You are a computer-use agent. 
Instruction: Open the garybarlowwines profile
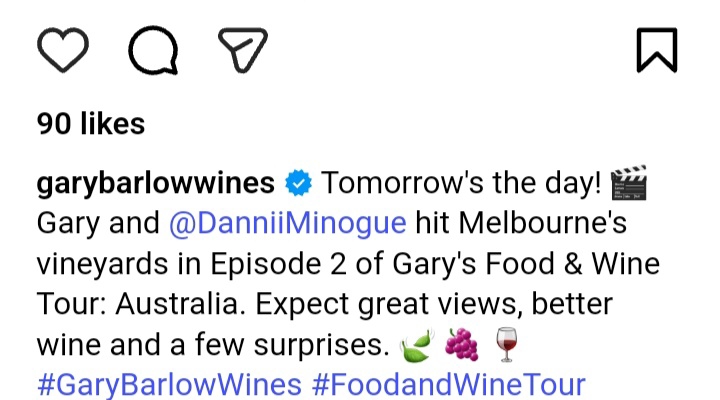156,183
